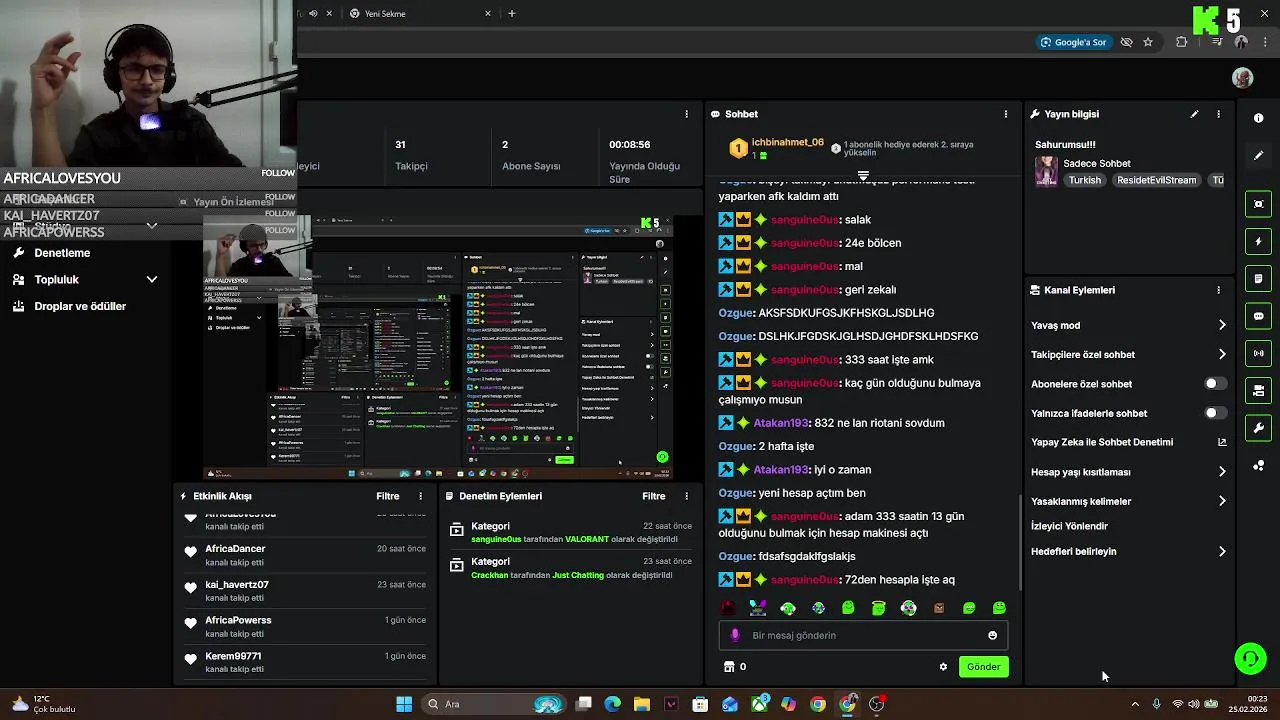Viewport: 1280px width, 720px height.
Task: Click the external link icon for Yapay Zeka denetimi
Action: click(x=1222, y=442)
